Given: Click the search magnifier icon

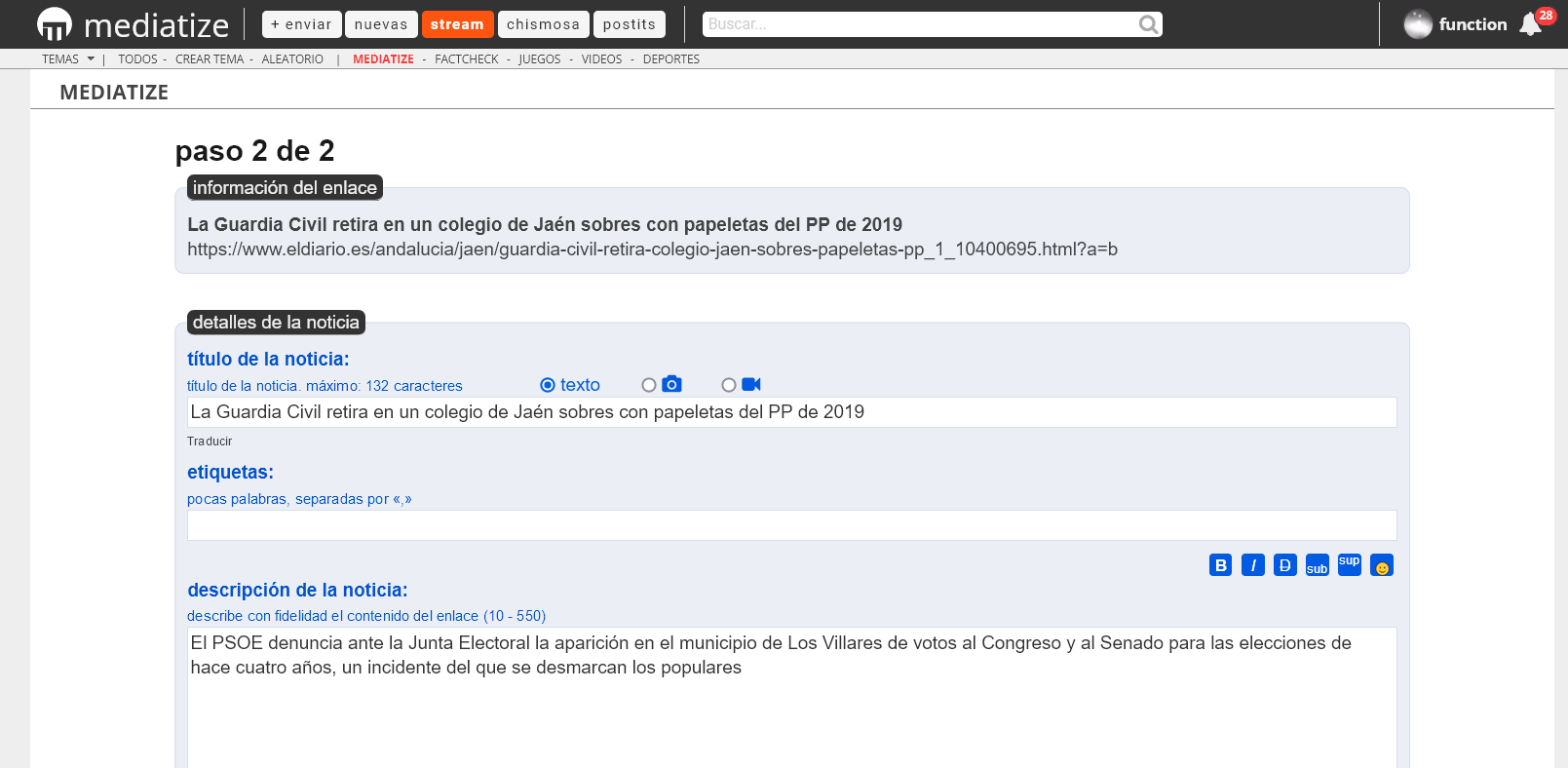Looking at the screenshot, I should coord(1149,24).
